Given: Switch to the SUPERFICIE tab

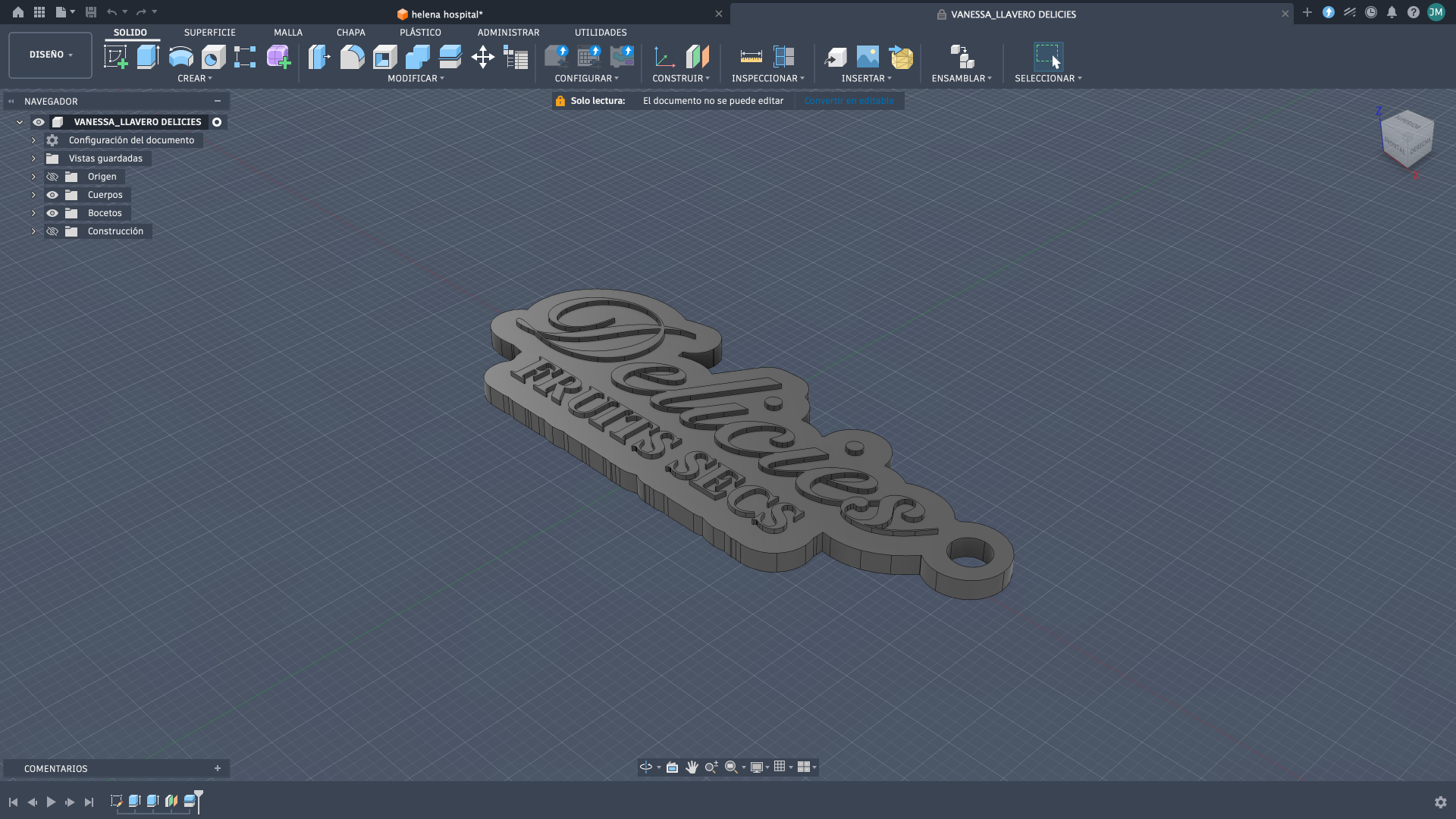Looking at the screenshot, I should pyautogui.click(x=209, y=33).
